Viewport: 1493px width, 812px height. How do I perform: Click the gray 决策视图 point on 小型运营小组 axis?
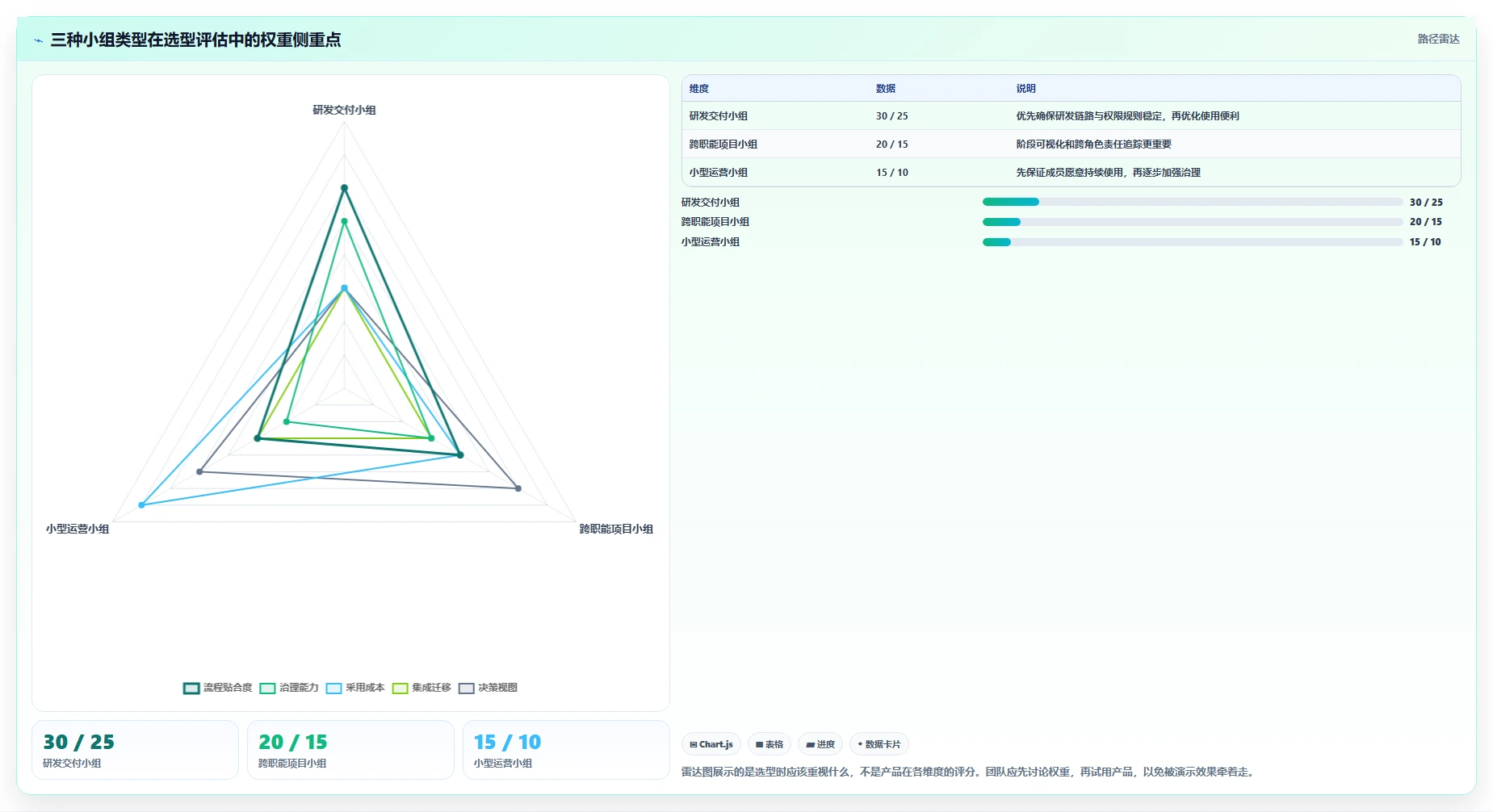pos(199,471)
